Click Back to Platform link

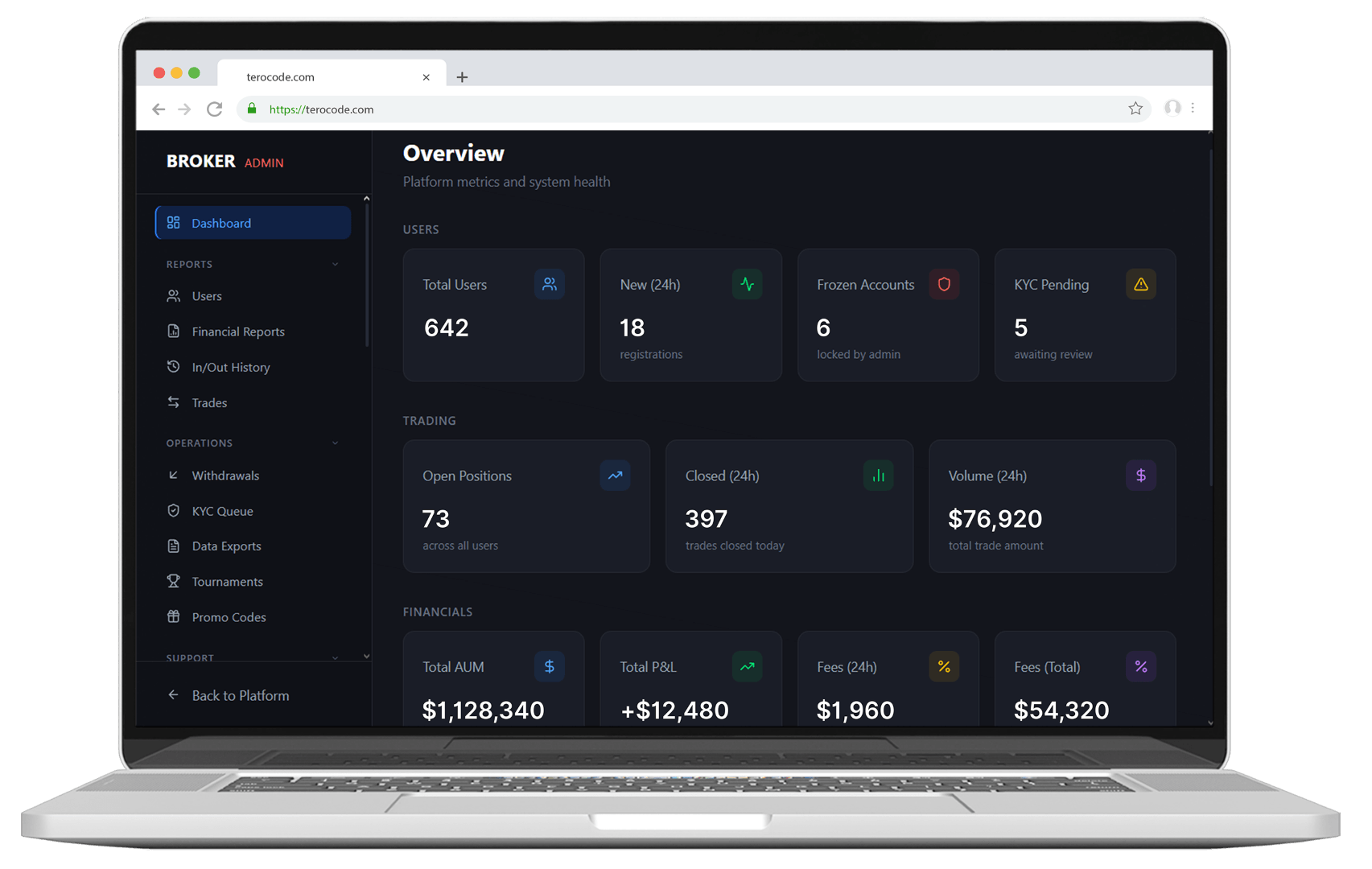click(240, 696)
